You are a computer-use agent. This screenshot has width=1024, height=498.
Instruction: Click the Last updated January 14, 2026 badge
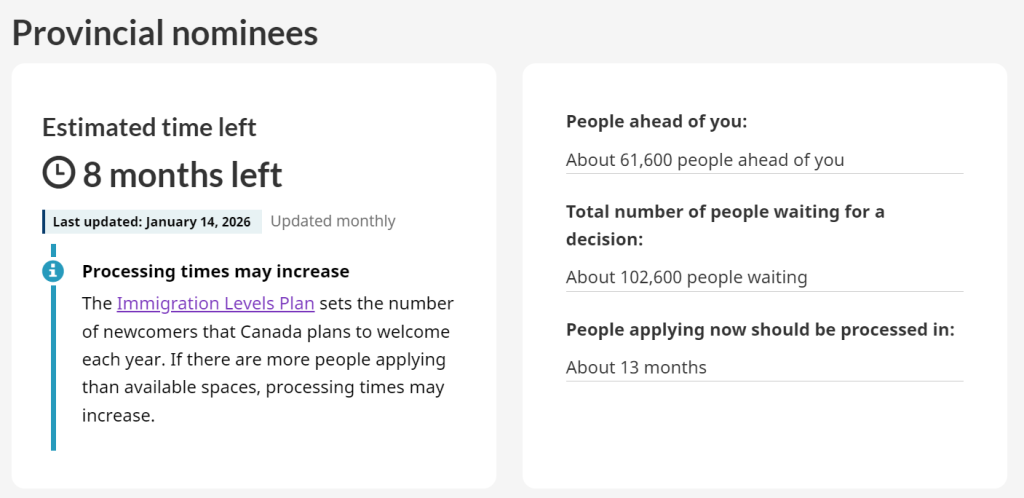pos(153,221)
